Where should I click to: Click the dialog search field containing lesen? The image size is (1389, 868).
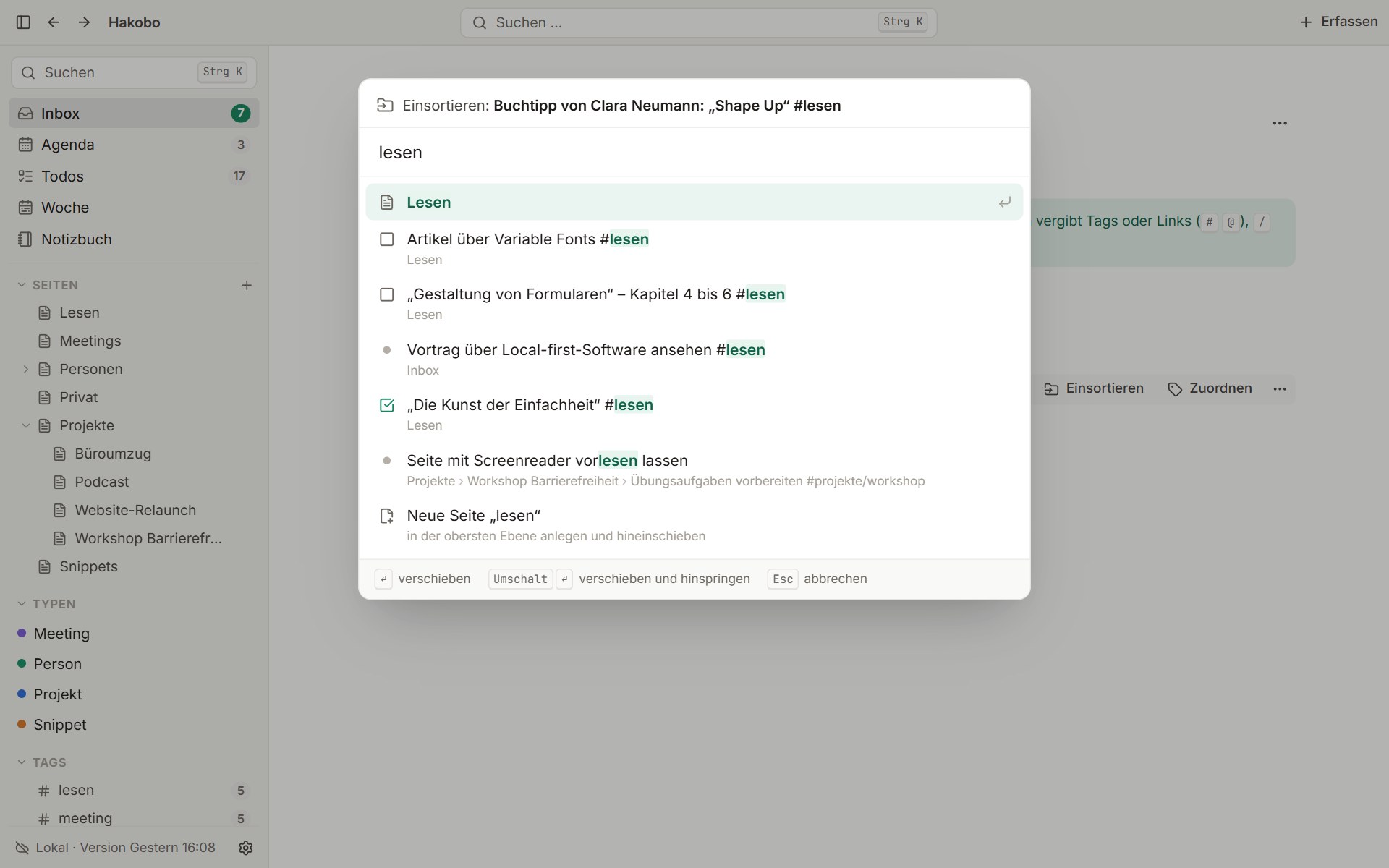[x=694, y=153]
